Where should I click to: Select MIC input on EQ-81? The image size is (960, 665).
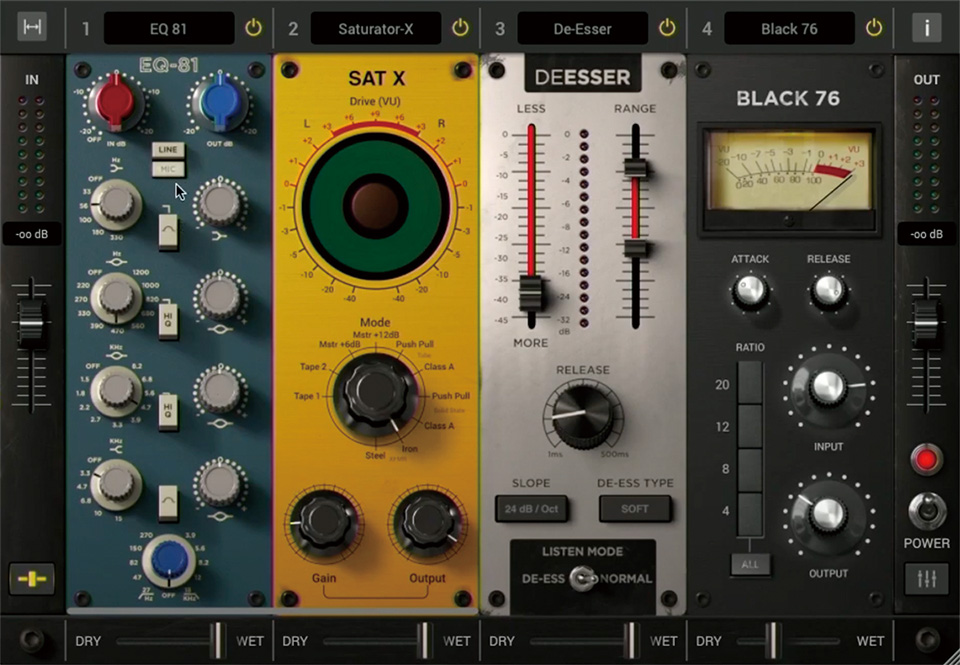168,170
